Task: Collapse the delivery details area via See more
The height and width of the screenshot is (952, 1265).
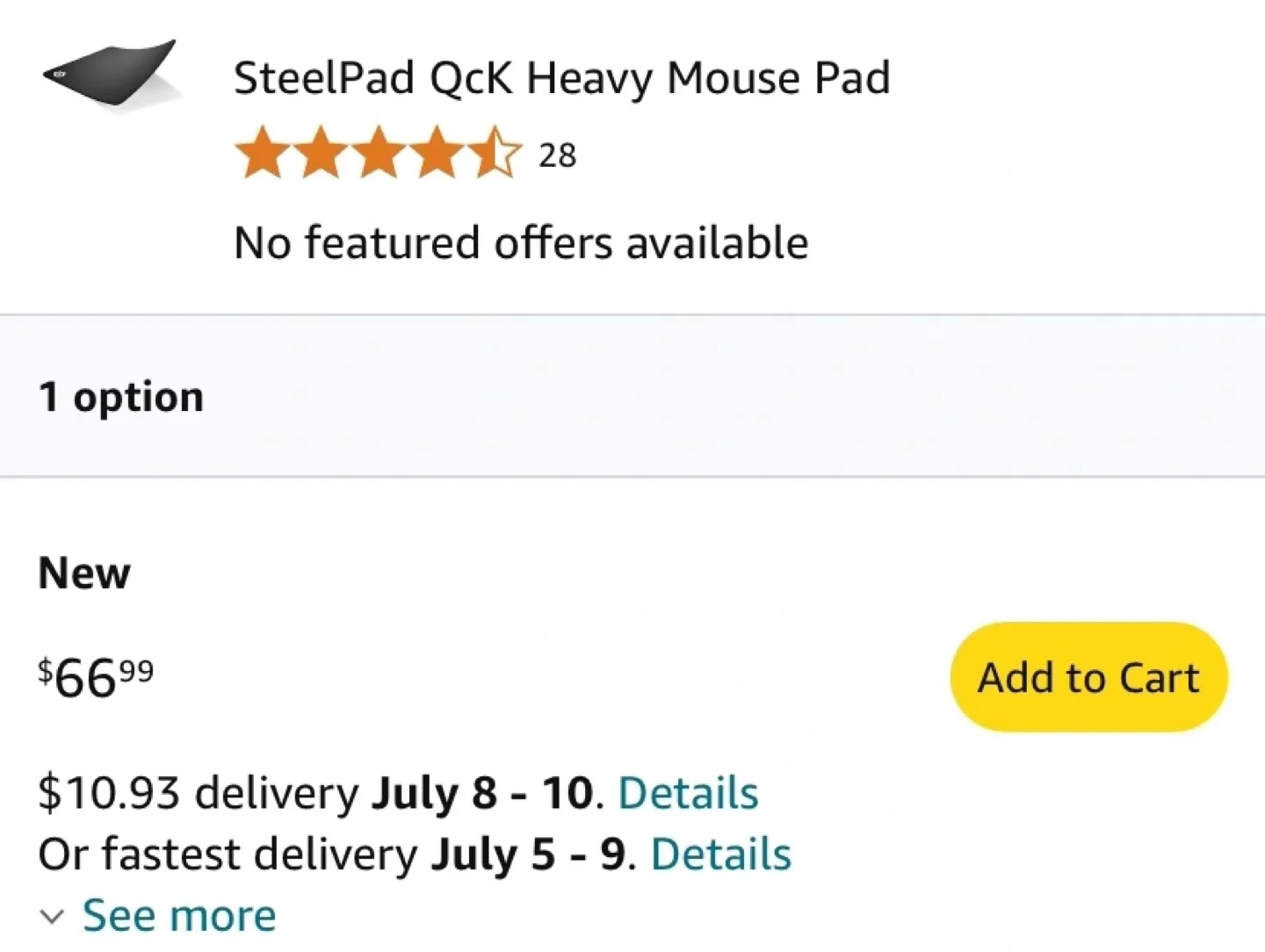Action: (x=179, y=915)
